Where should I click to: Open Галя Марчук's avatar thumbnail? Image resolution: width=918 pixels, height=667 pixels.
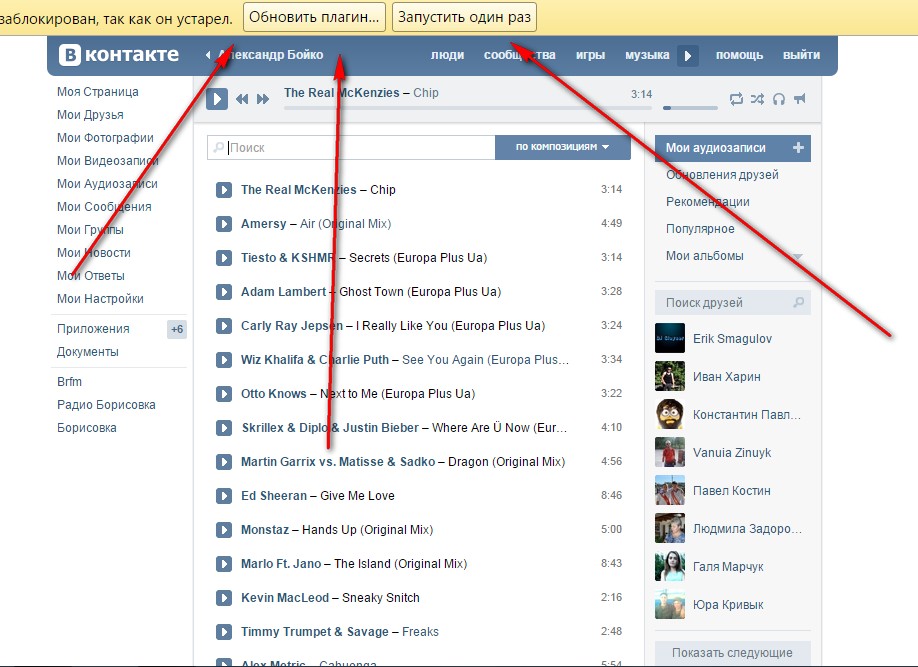(x=670, y=566)
